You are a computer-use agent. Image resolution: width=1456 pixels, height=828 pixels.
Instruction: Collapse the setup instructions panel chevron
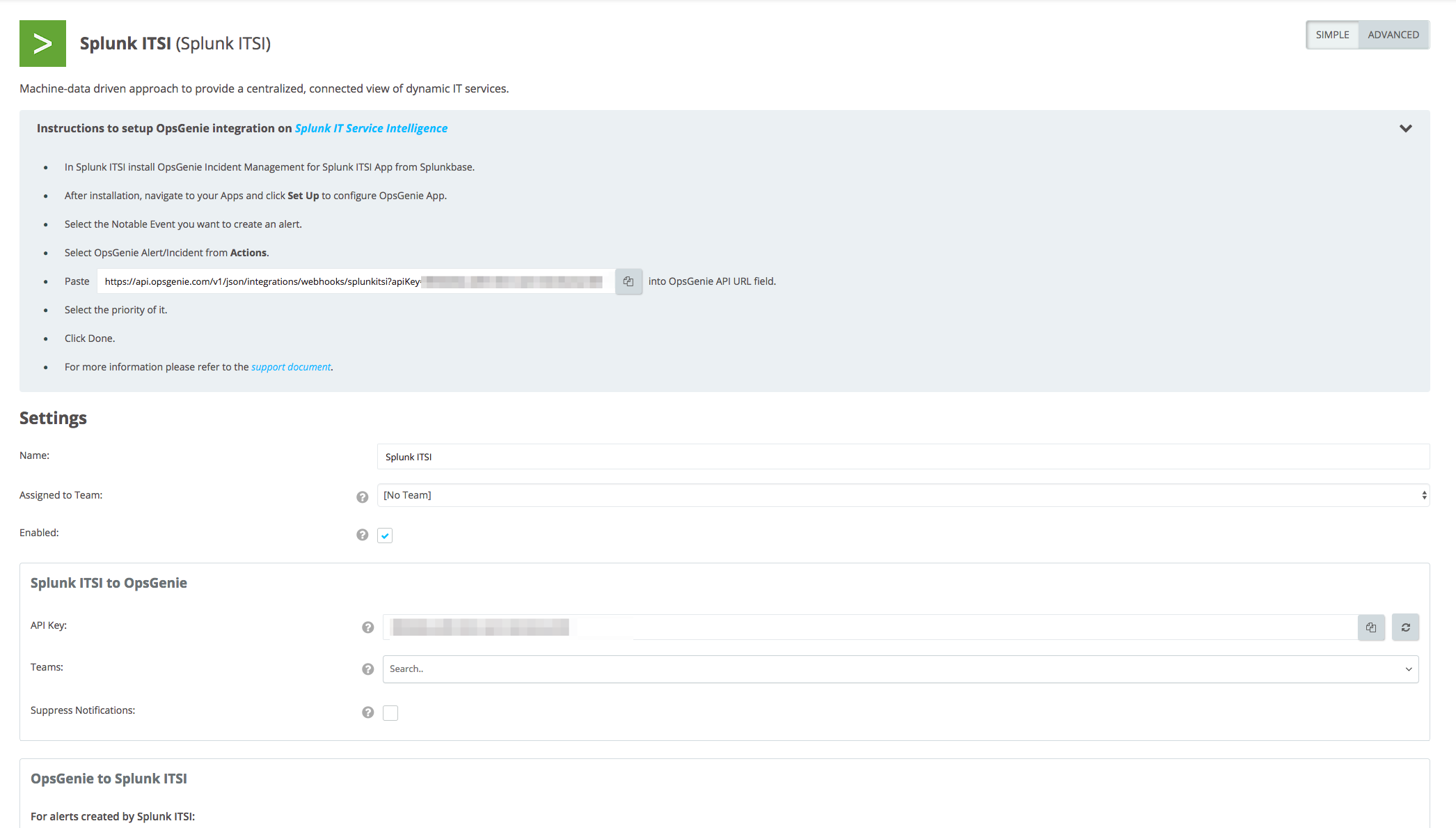(1405, 129)
